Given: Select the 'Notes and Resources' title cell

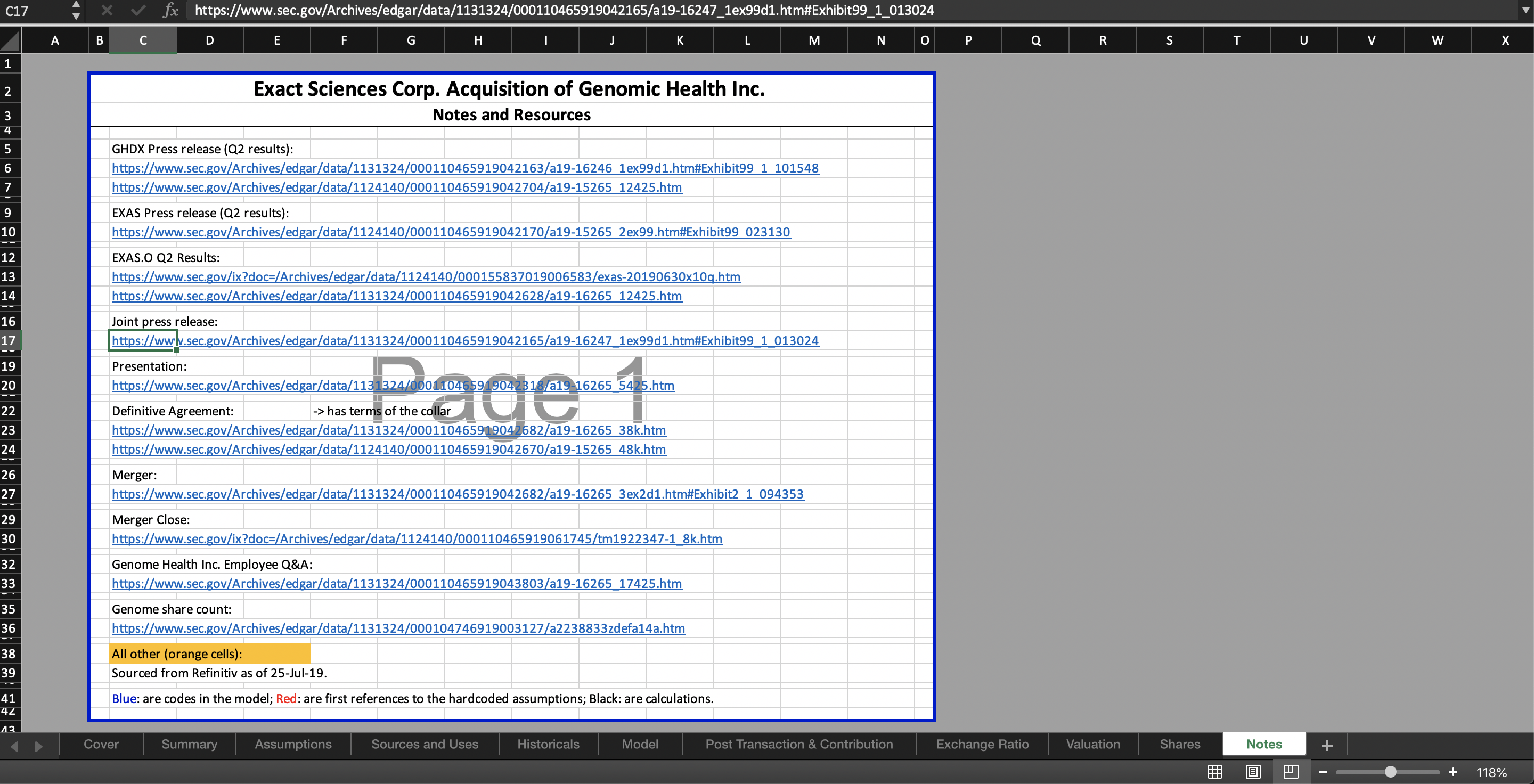Looking at the screenshot, I should tap(511, 115).
